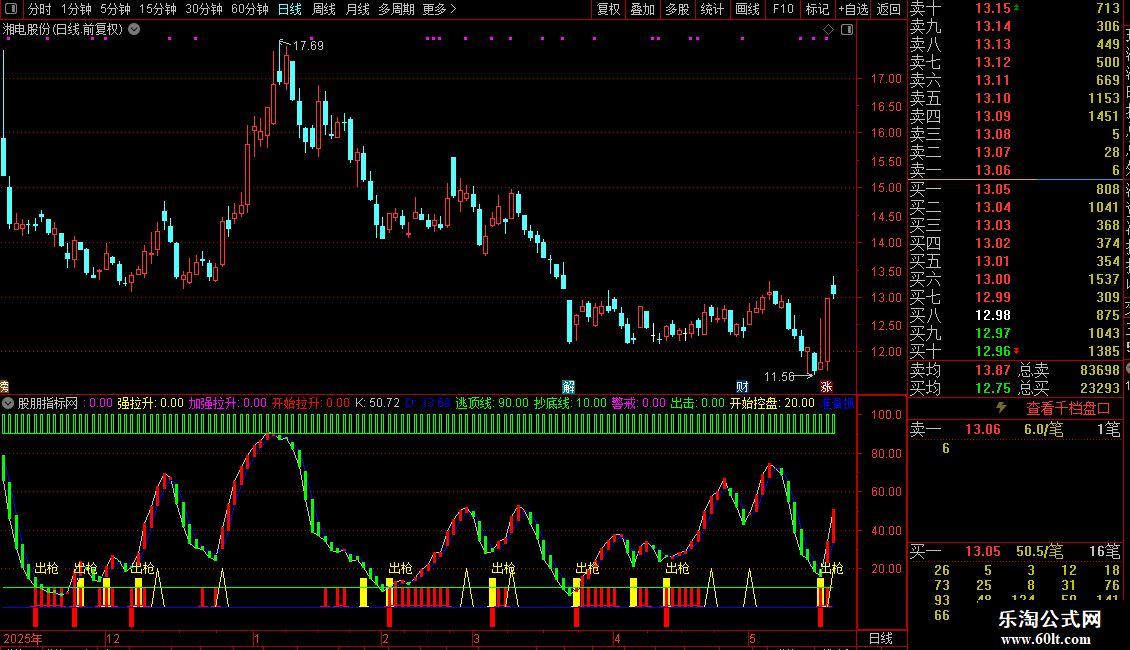Click the K: 50.72 indicator value
The width and height of the screenshot is (1130, 650).
377,404
